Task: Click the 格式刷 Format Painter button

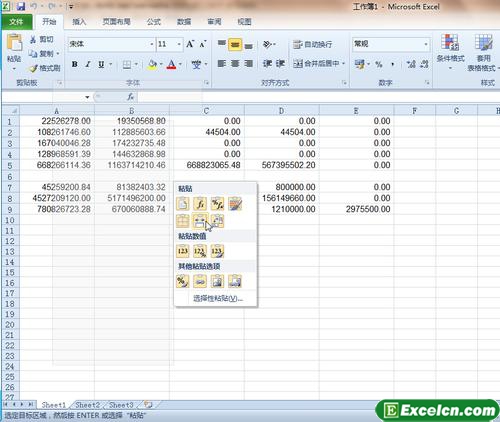Action: click(x=44, y=68)
